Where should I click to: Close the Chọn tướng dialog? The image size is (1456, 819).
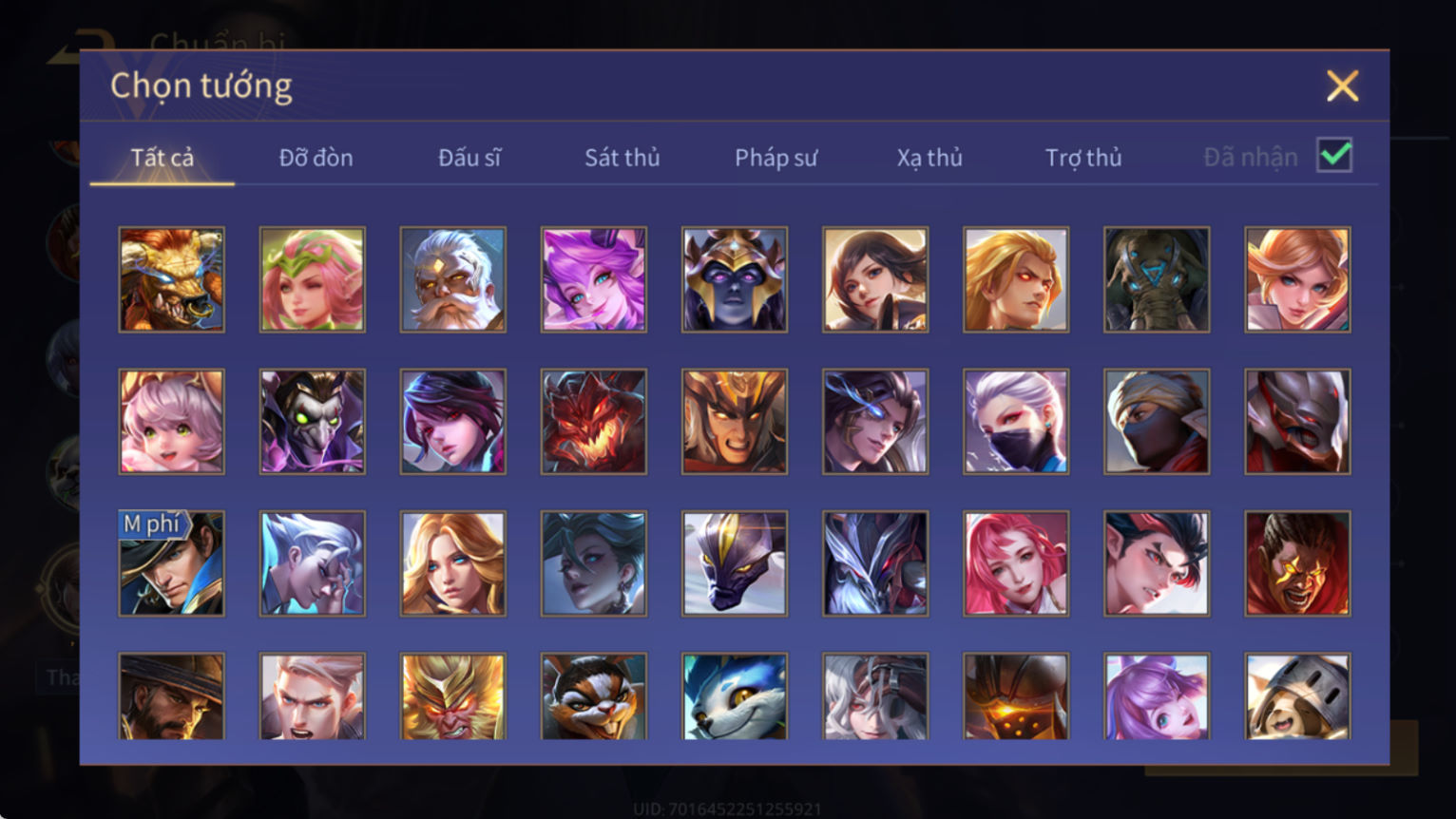1342,86
